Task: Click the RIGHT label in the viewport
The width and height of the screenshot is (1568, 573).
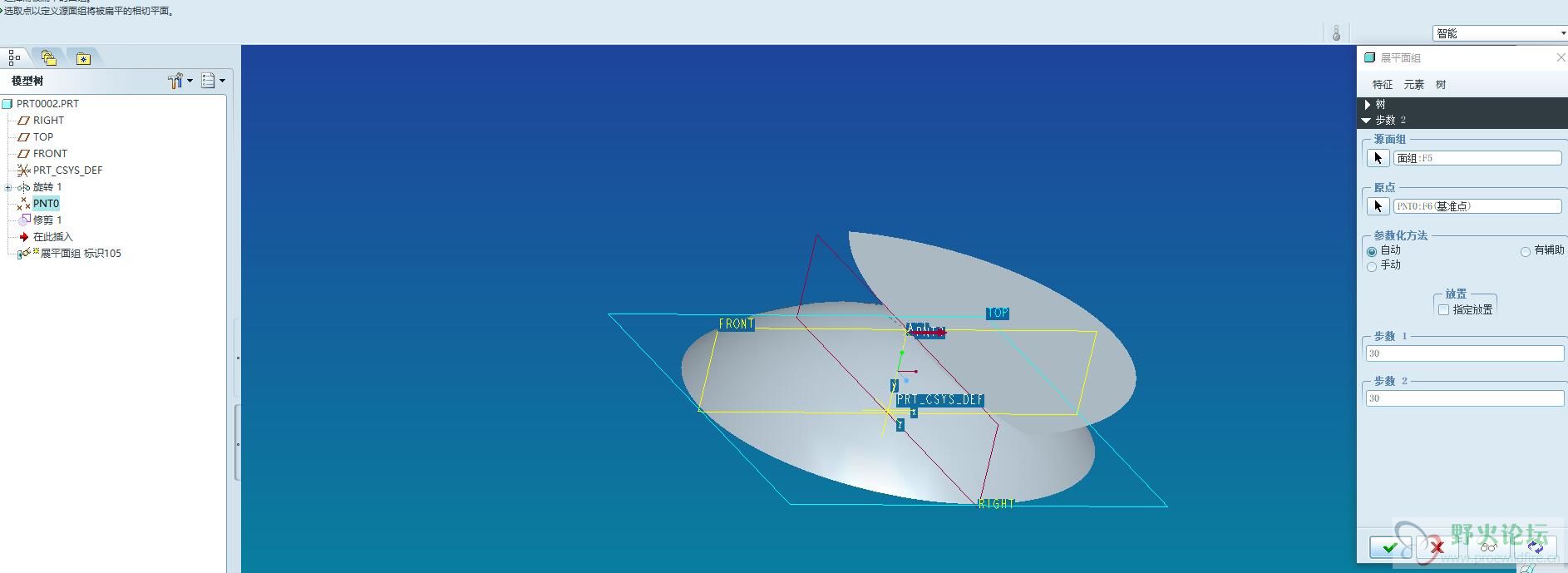Action: pos(996,504)
